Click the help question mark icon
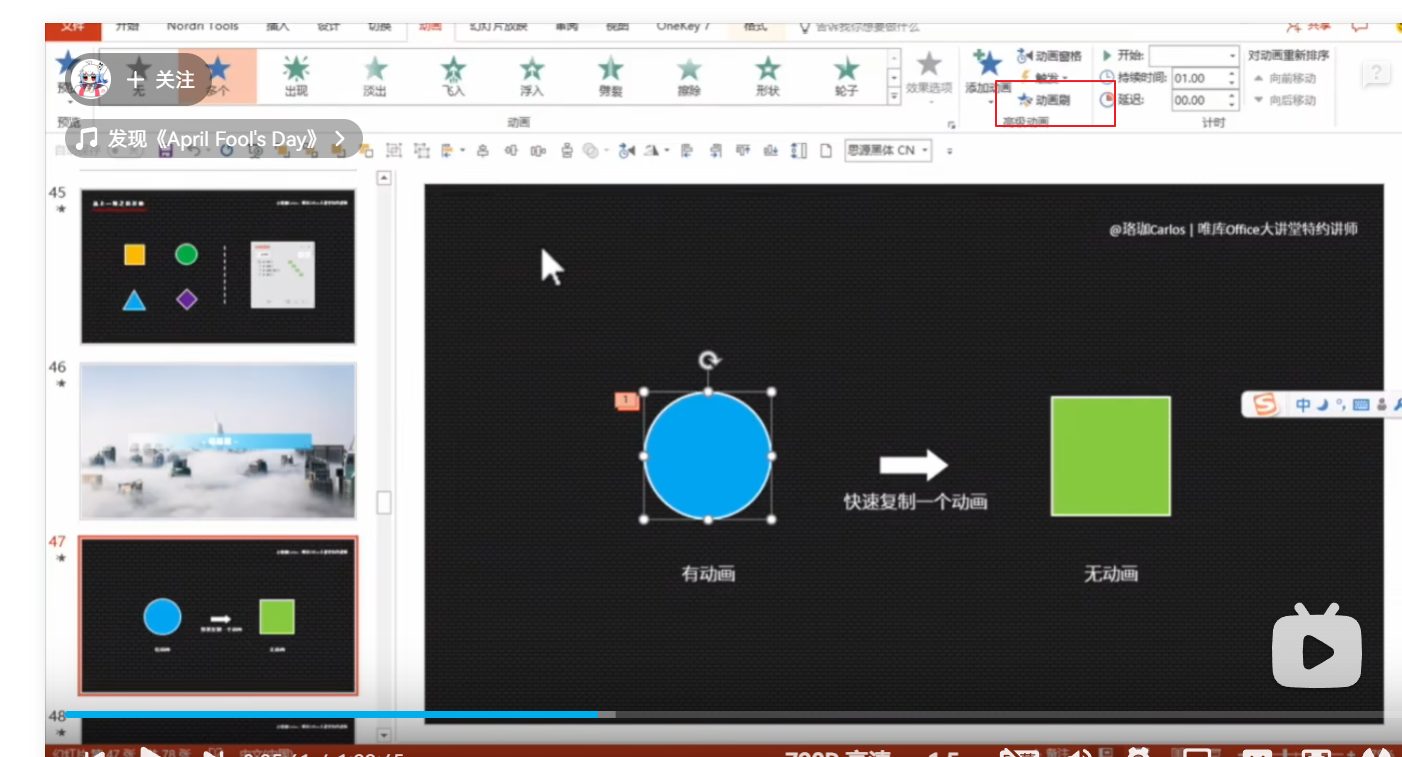The width and height of the screenshot is (1402, 757). 1376,74
